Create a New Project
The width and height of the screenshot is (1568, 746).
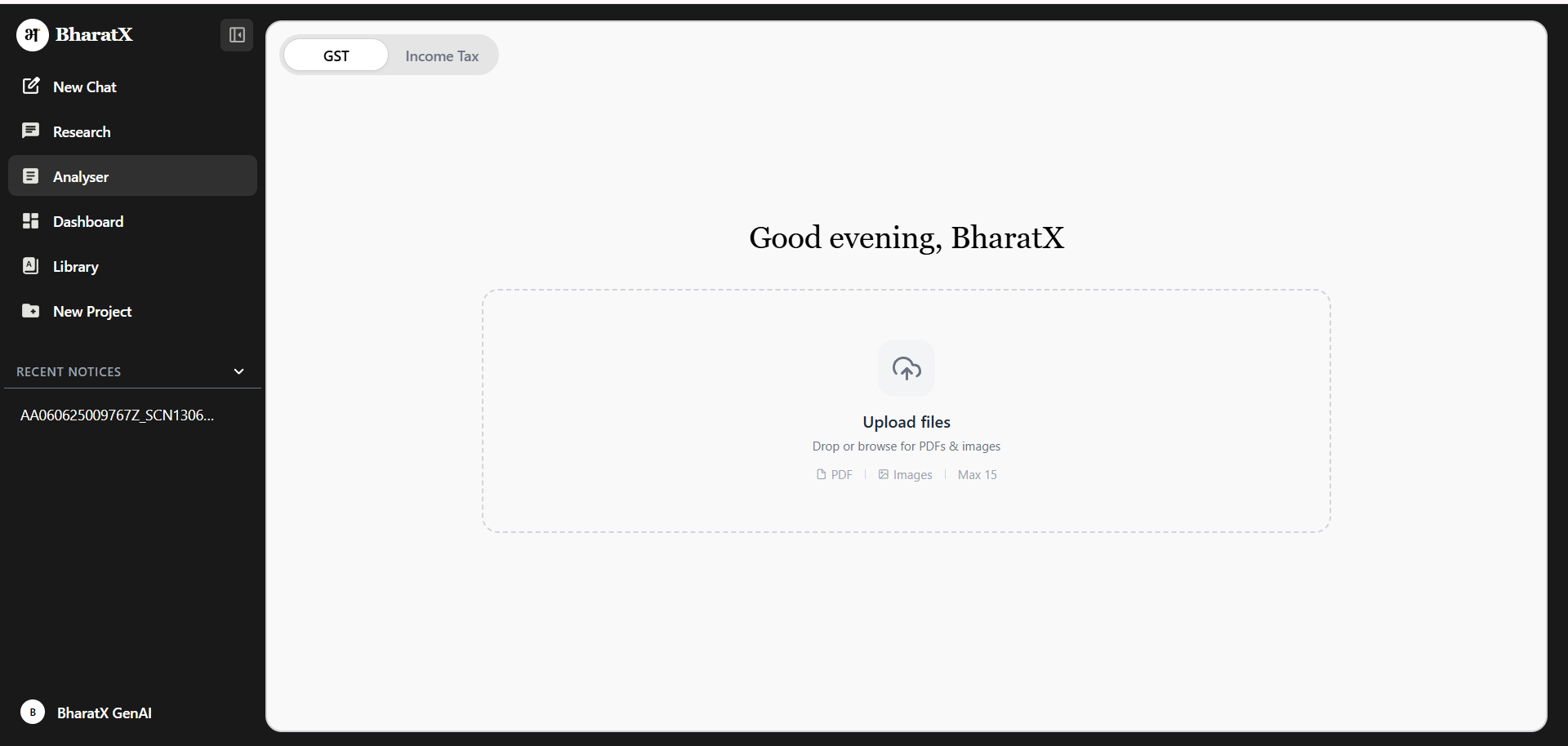[x=132, y=311]
